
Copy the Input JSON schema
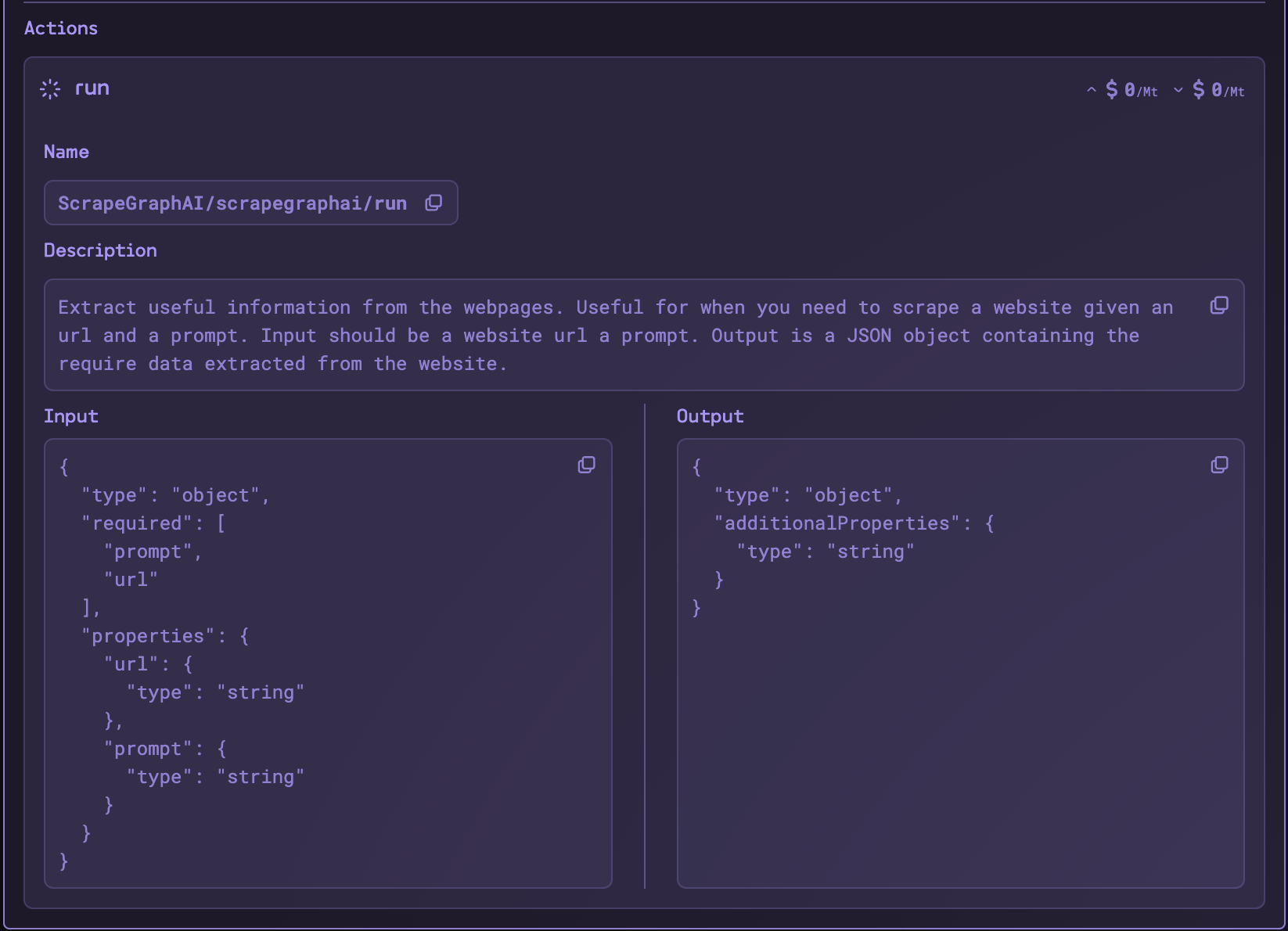coord(586,465)
